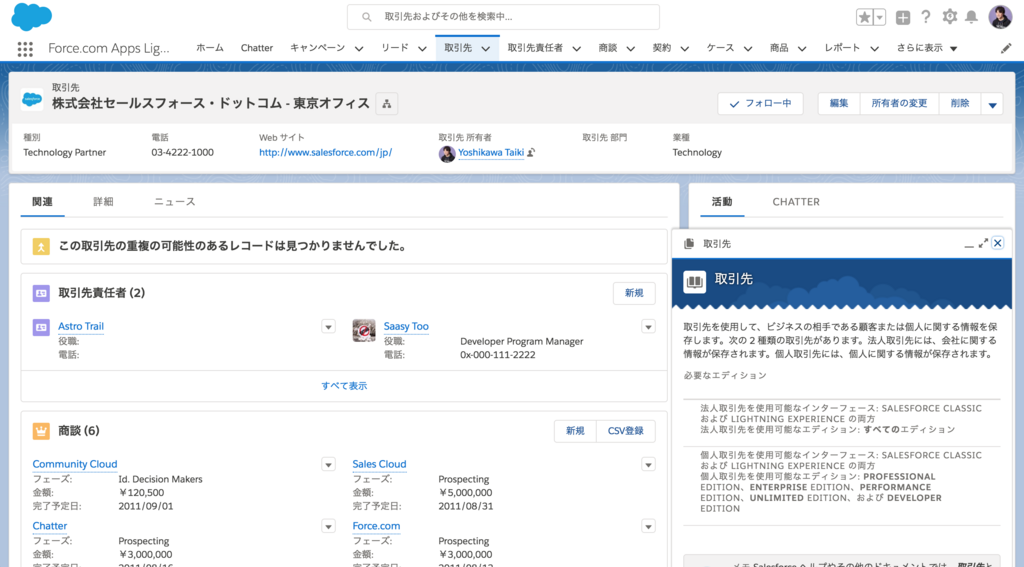
Task: Open the Sales Cloud row actions menu
Action: click(648, 464)
